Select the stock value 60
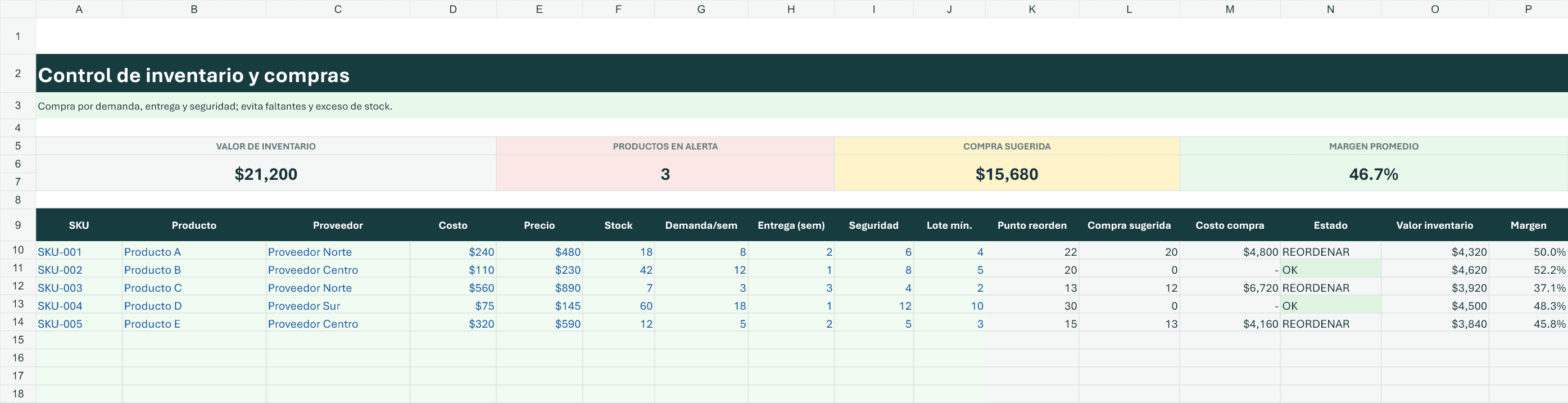Viewport: 1568px width, 403px height. point(618,306)
